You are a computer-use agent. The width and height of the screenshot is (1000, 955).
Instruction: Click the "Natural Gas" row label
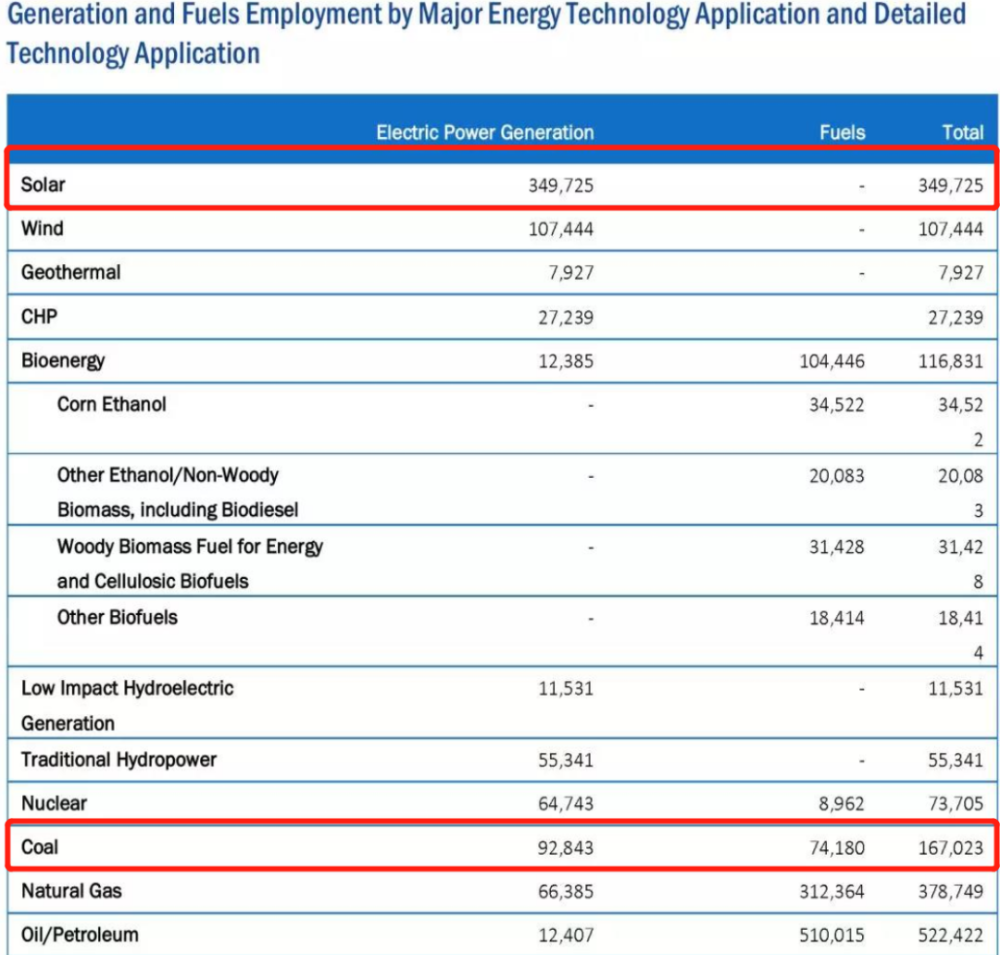pos(71,891)
